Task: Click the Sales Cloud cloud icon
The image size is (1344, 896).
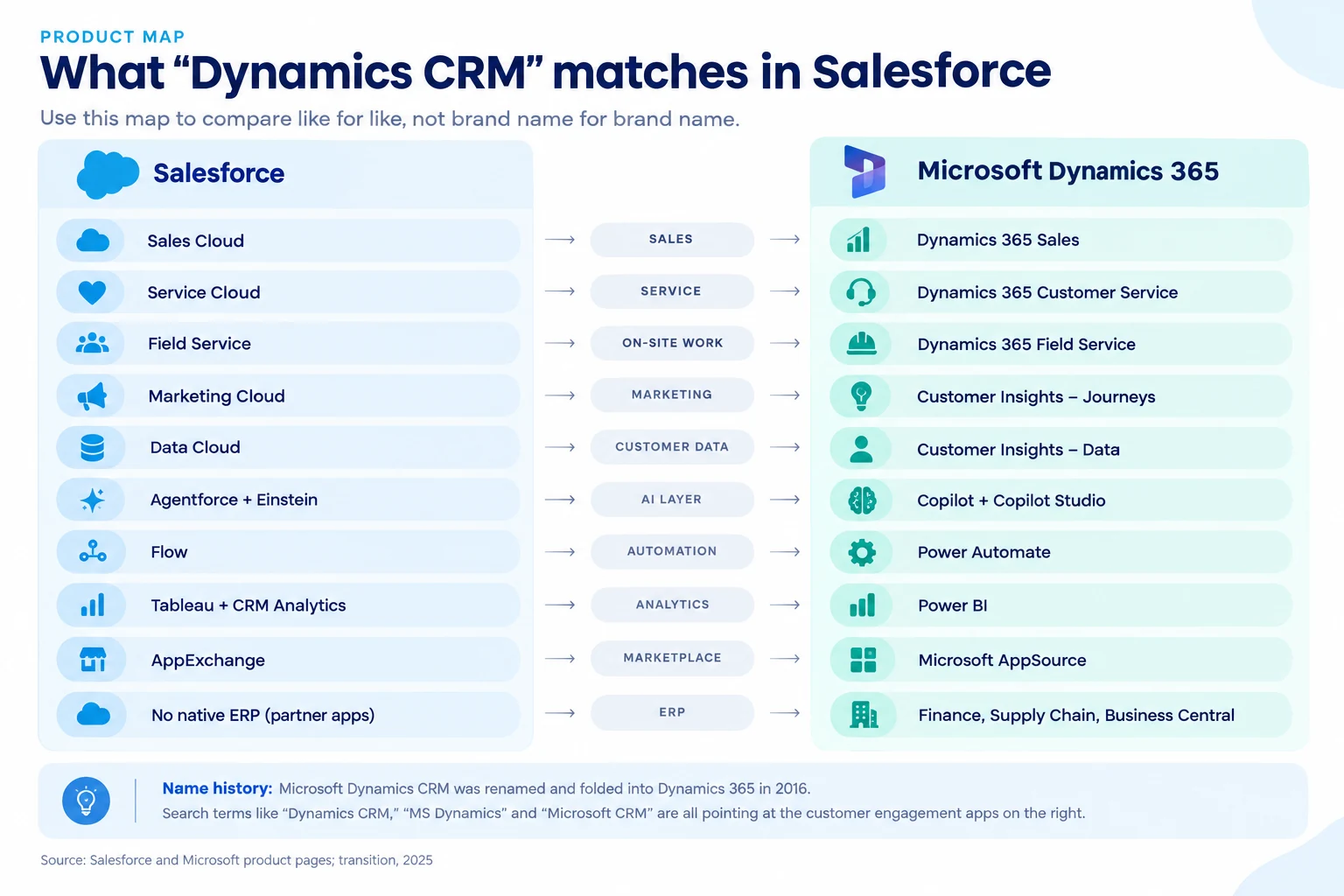Action: 93,241
